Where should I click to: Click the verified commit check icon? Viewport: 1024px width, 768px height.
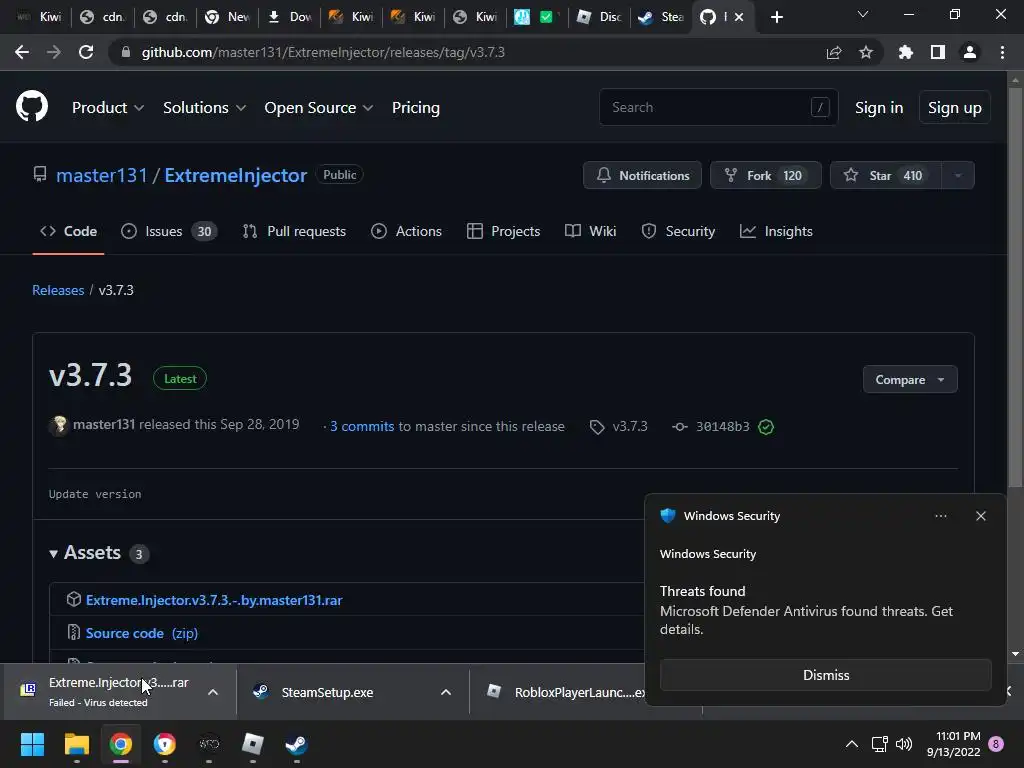(x=766, y=427)
